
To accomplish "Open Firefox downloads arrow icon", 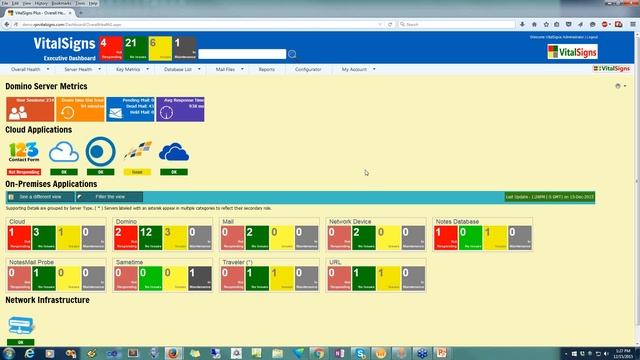I will click(522, 24).
